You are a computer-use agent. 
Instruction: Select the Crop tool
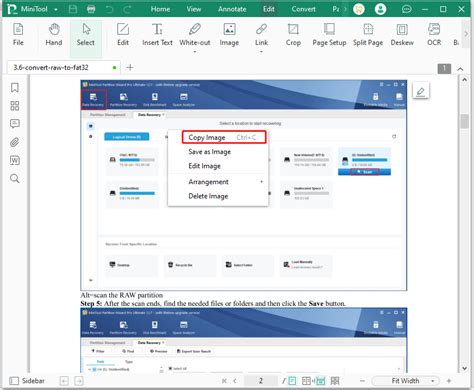click(293, 34)
